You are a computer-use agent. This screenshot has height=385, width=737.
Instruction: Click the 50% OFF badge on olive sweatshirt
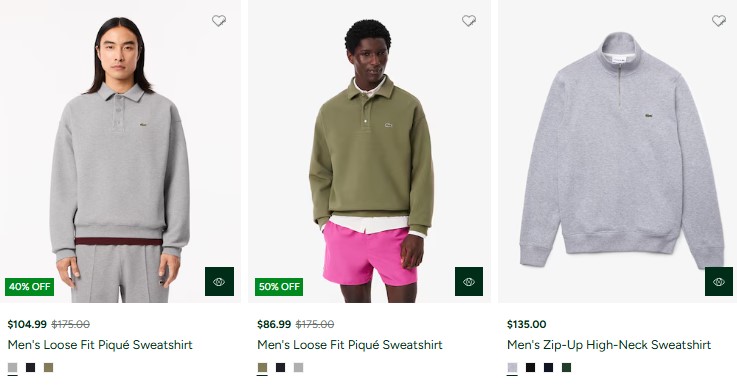click(x=279, y=287)
